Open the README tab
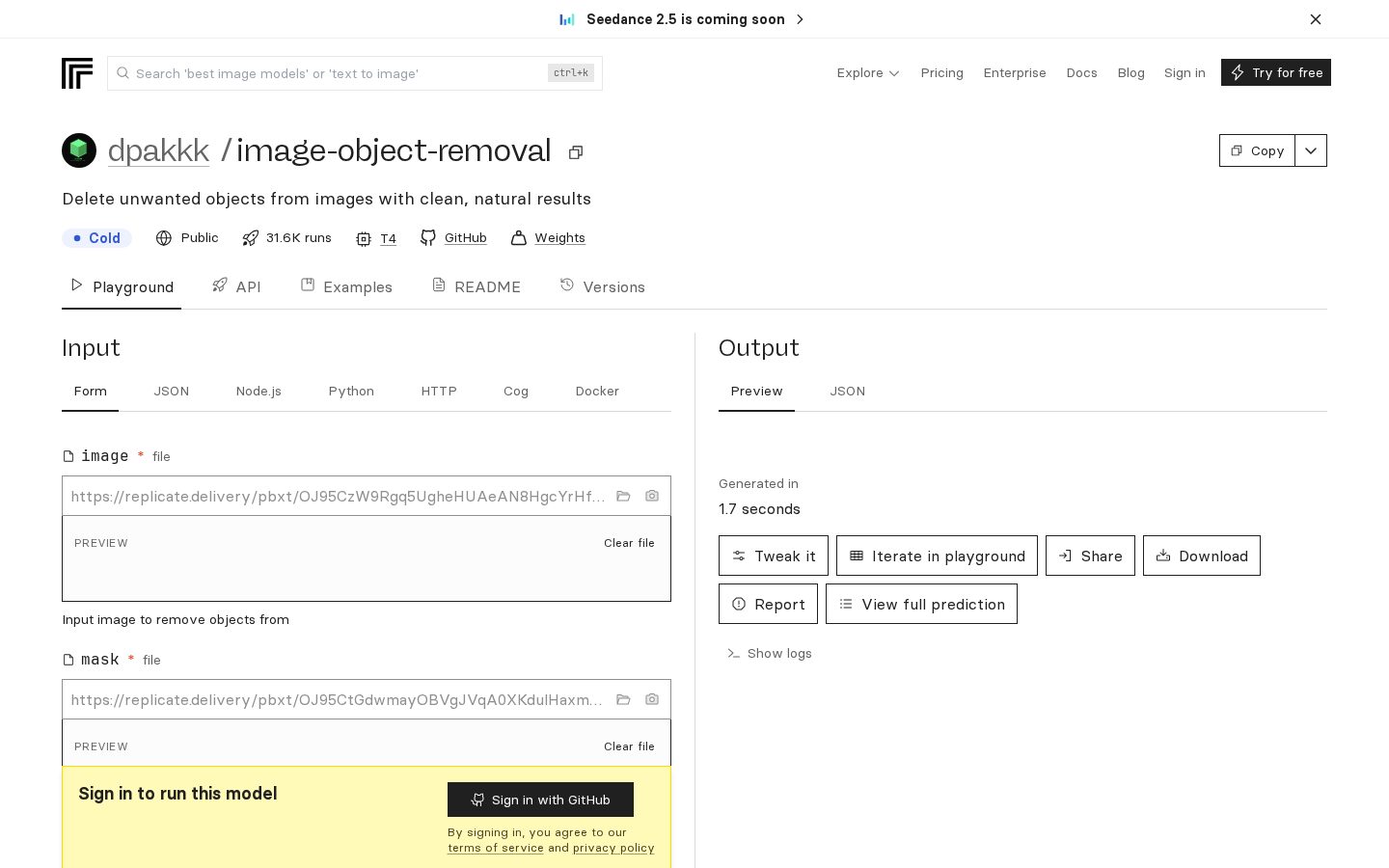Viewport: 1389px width, 868px height. tap(477, 286)
